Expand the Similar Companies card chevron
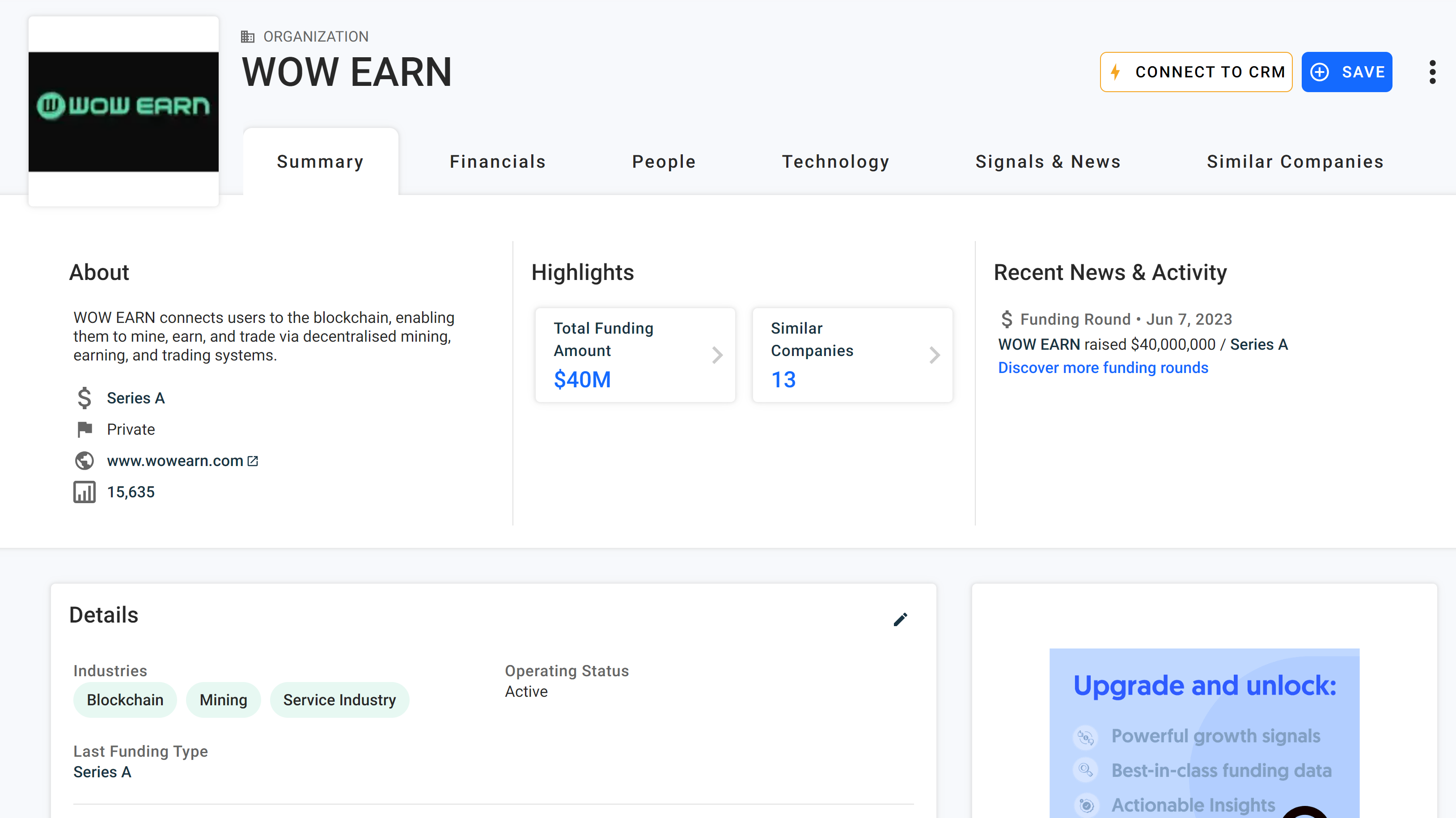The width and height of the screenshot is (1456, 818). pos(934,355)
